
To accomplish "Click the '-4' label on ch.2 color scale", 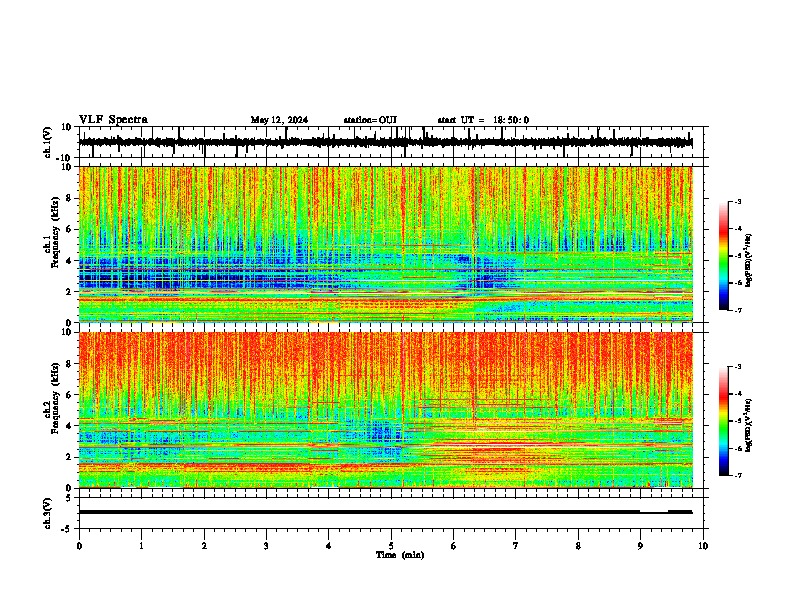I will coord(737,393).
